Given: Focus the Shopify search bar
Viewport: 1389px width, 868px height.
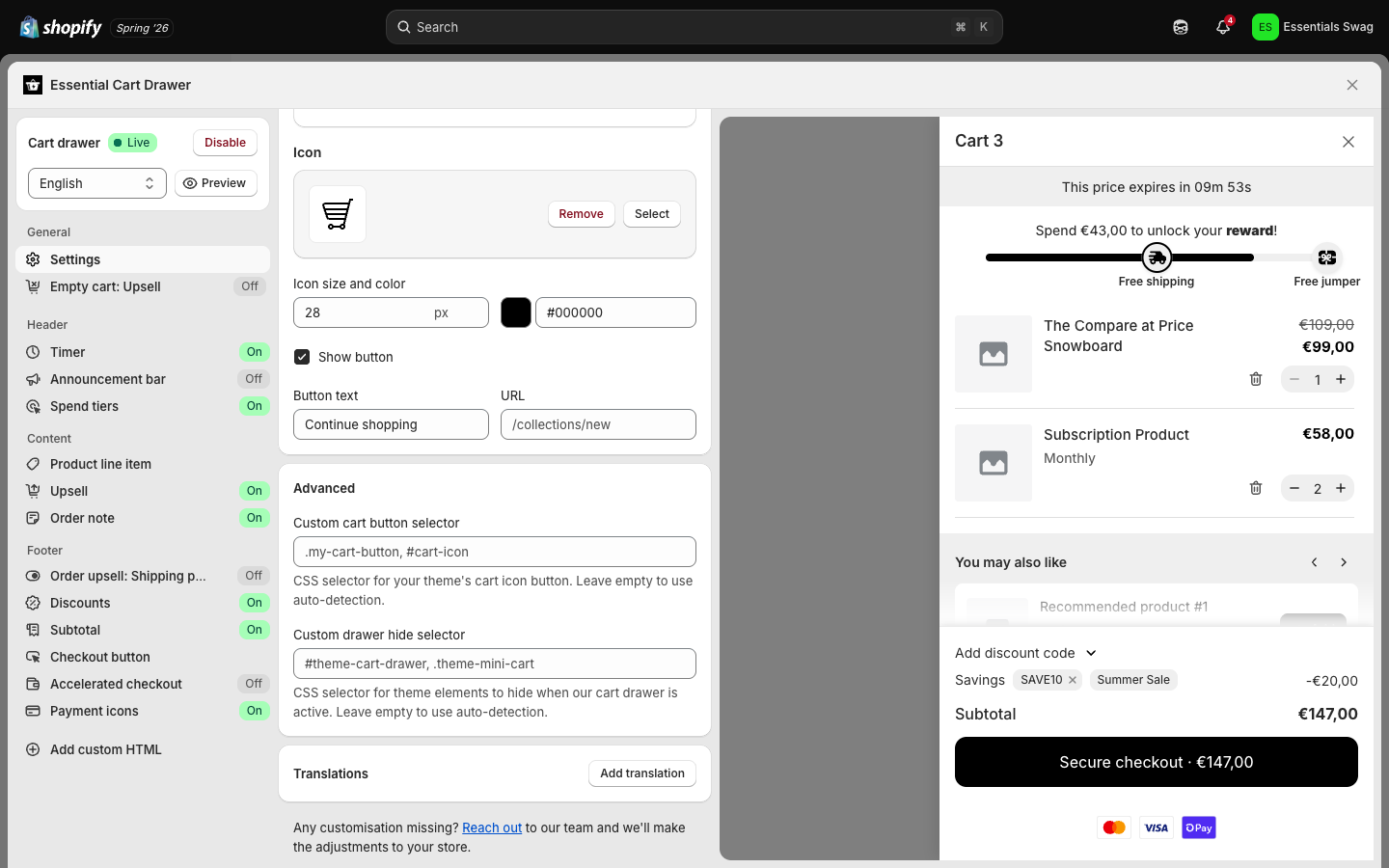Looking at the screenshot, I should (694, 27).
